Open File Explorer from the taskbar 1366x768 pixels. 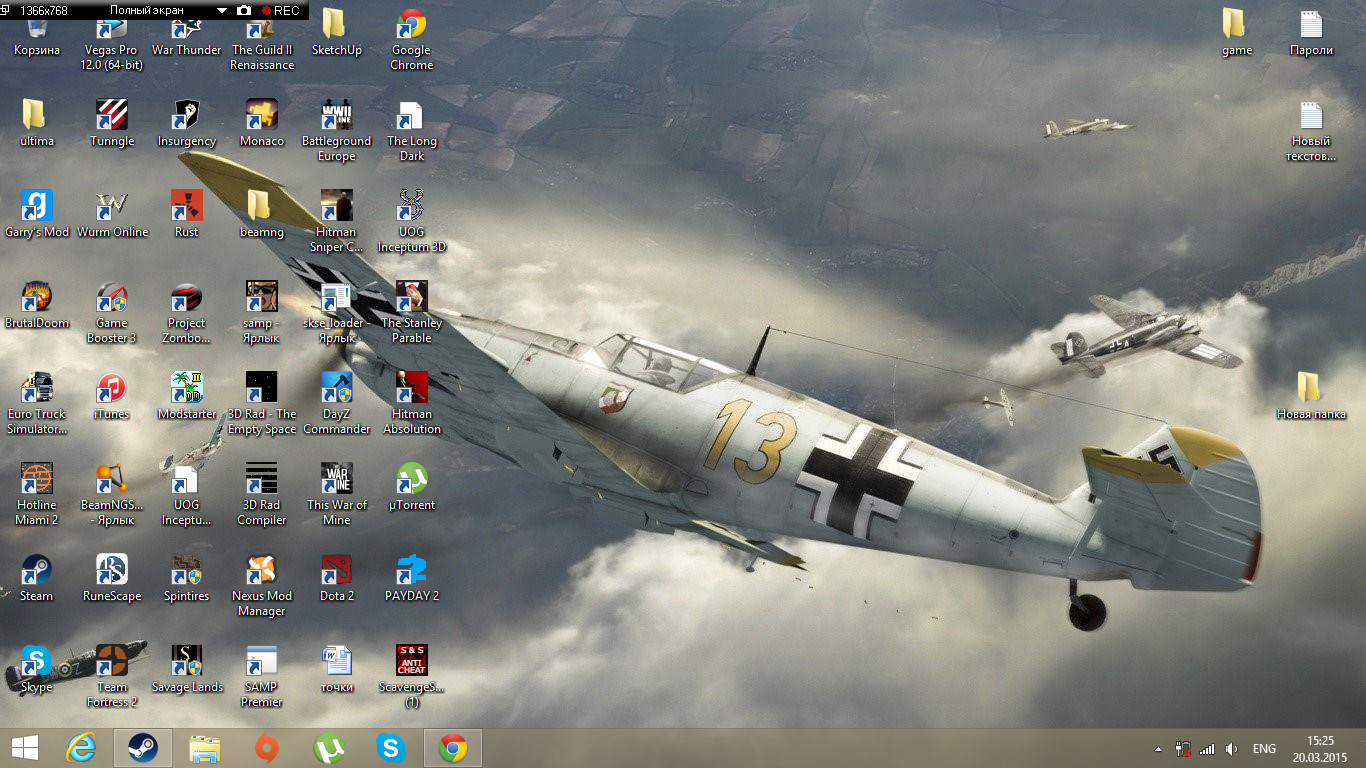pos(205,748)
